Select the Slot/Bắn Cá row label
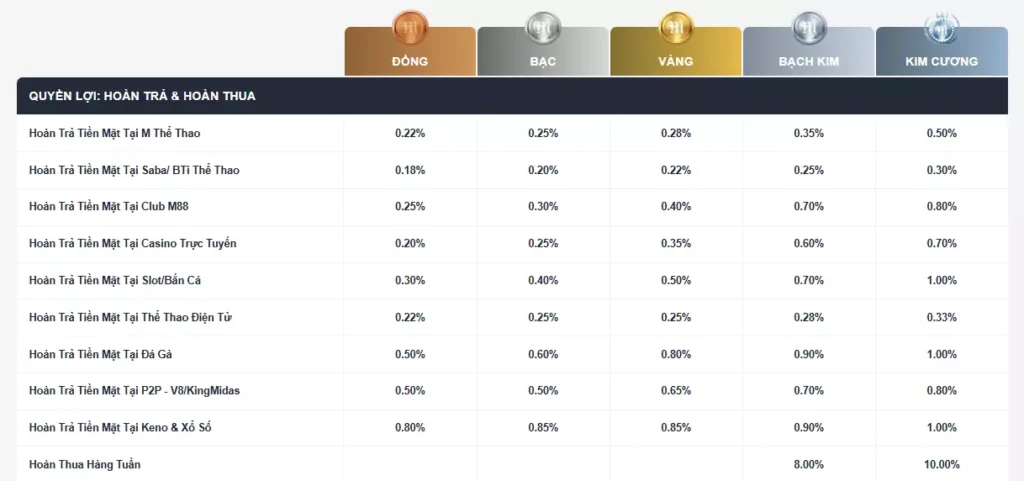Screen dimensions: 1024x481 [115, 281]
